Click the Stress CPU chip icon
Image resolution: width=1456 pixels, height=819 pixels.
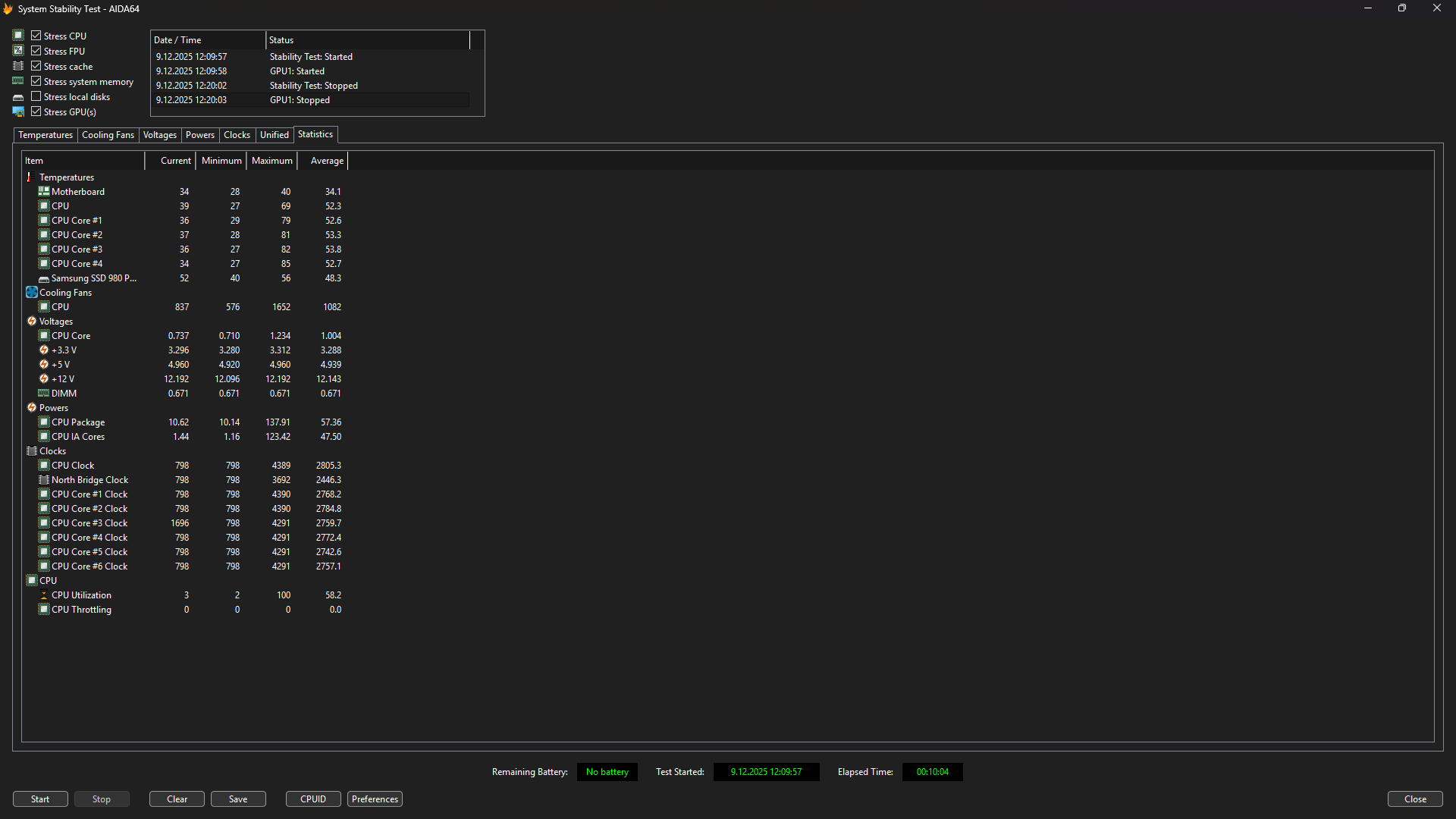(18, 36)
